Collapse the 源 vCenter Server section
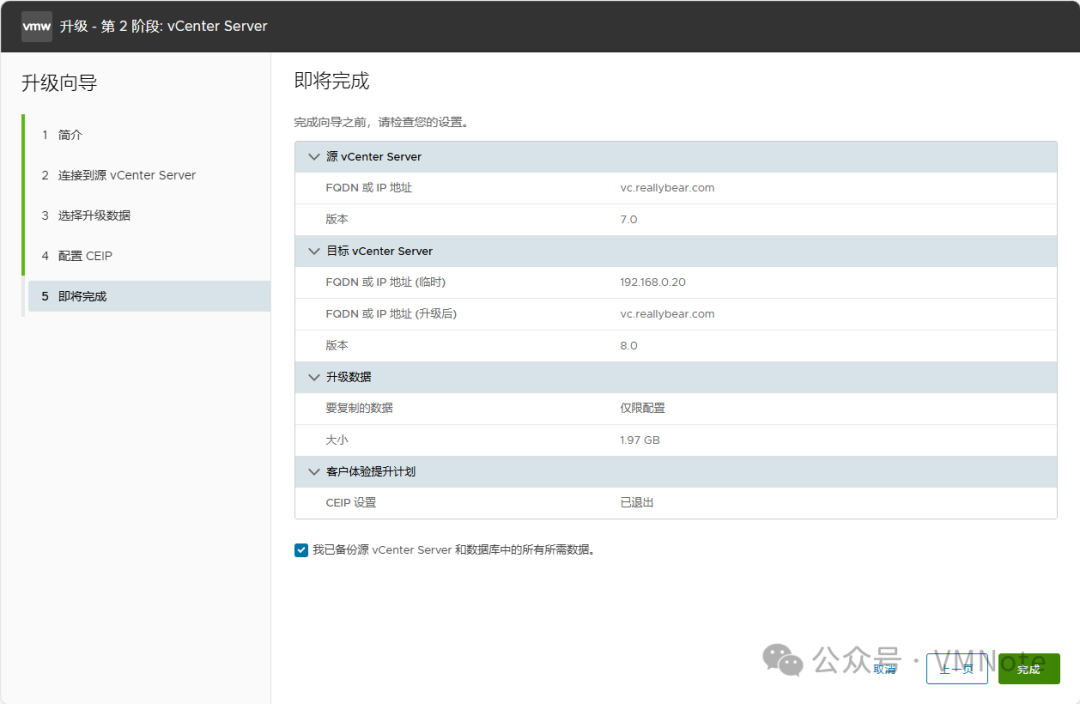The image size is (1080, 704). 314,157
